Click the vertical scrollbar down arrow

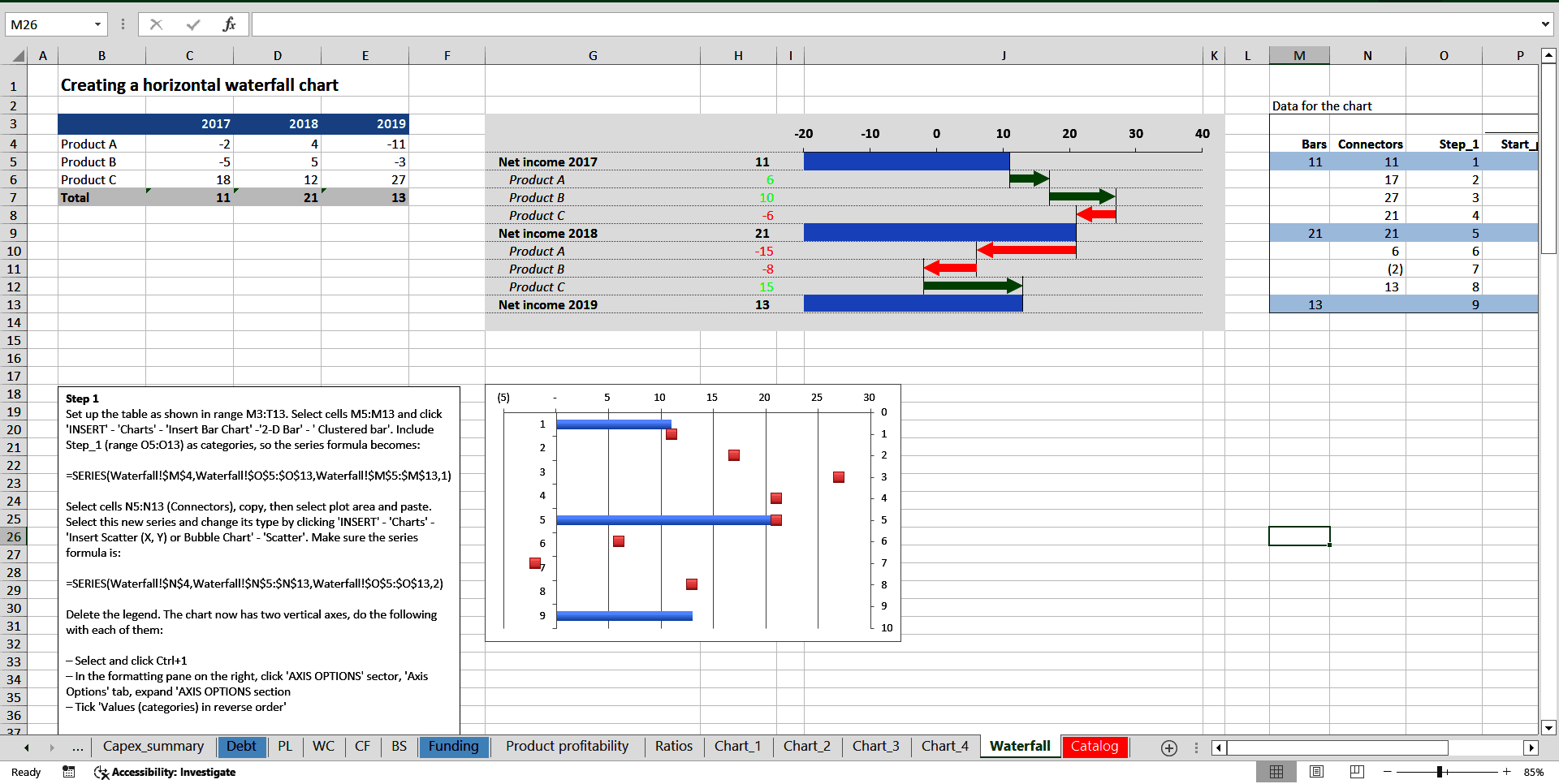click(1548, 727)
